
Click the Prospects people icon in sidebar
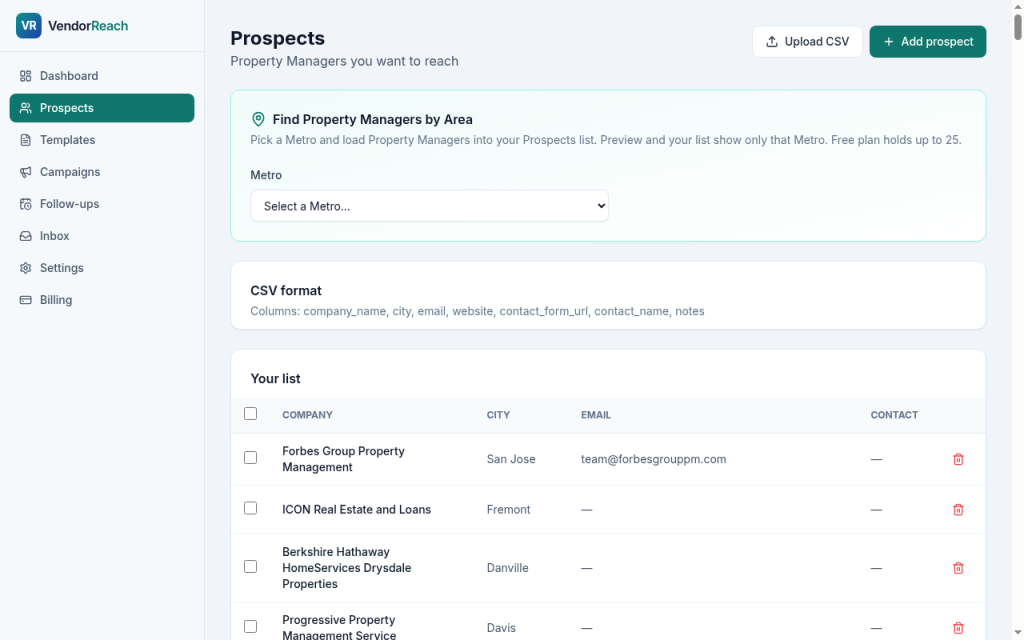point(25,108)
